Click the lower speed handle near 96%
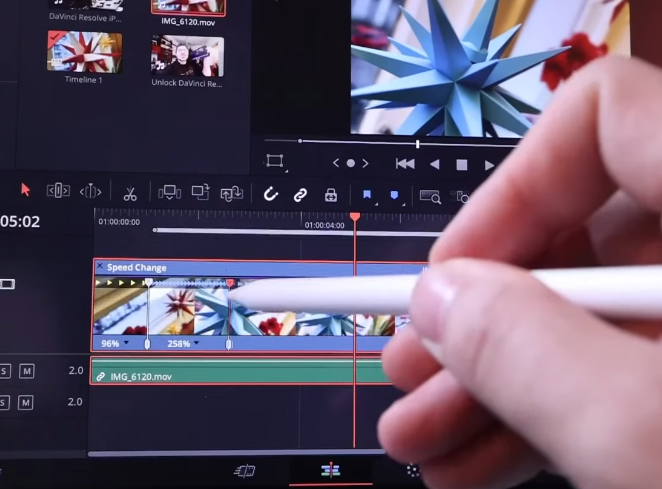 click(x=147, y=344)
